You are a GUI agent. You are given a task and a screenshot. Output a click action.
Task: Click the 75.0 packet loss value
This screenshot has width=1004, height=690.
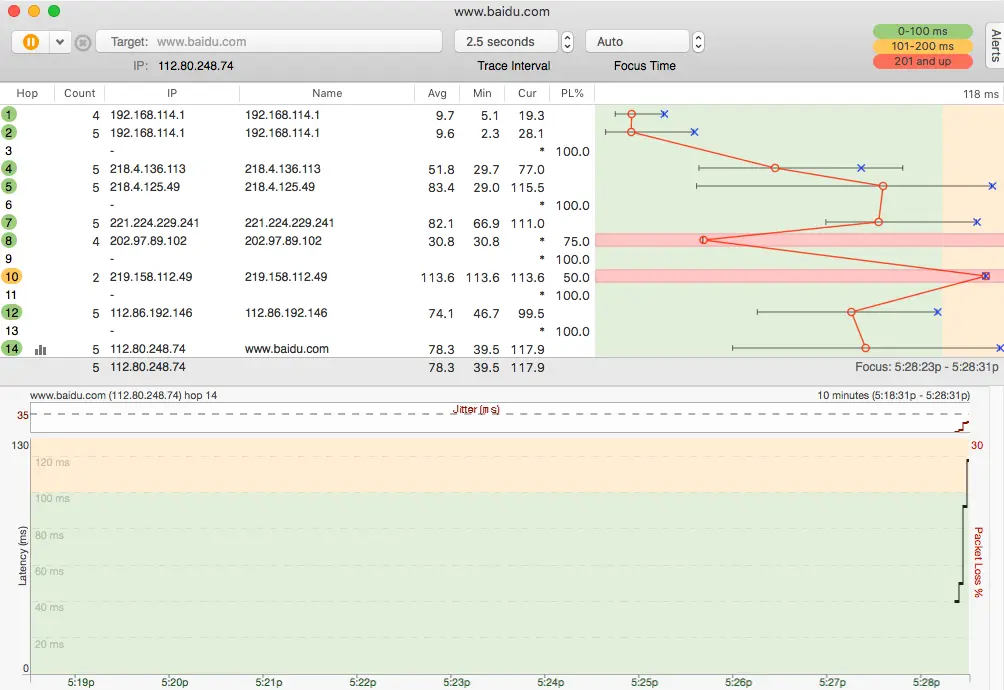pos(576,241)
